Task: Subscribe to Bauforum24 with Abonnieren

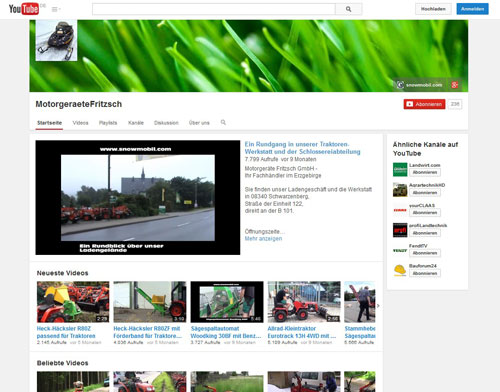Action: [425, 273]
